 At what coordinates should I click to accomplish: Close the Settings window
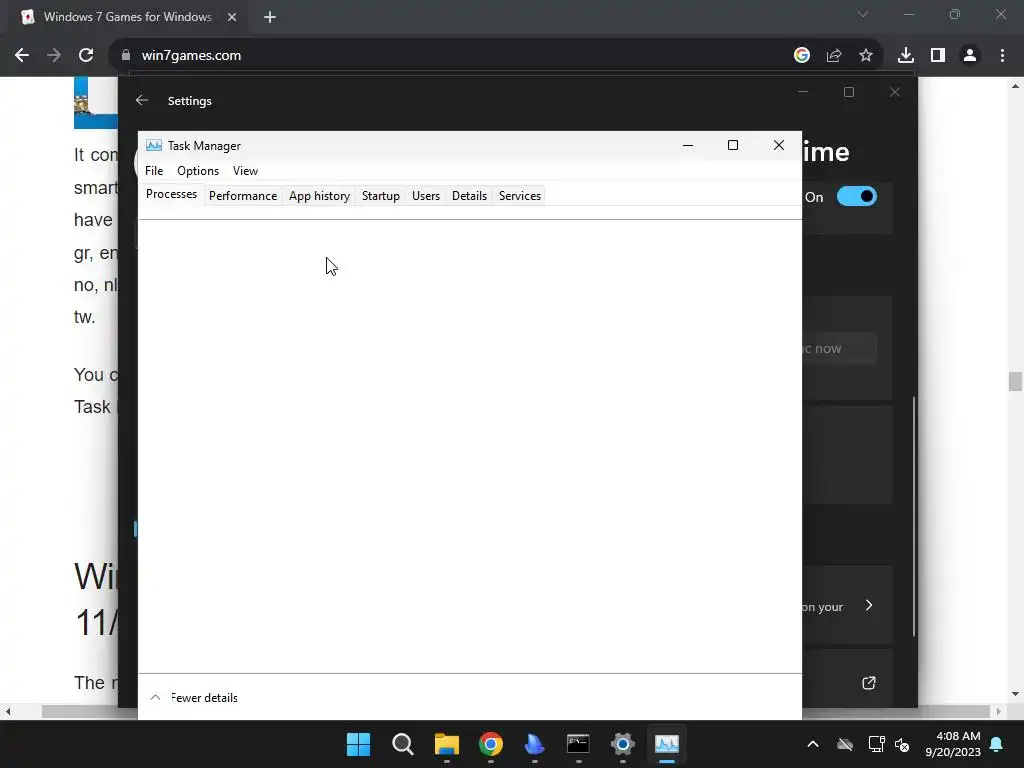click(x=895, y=92)
